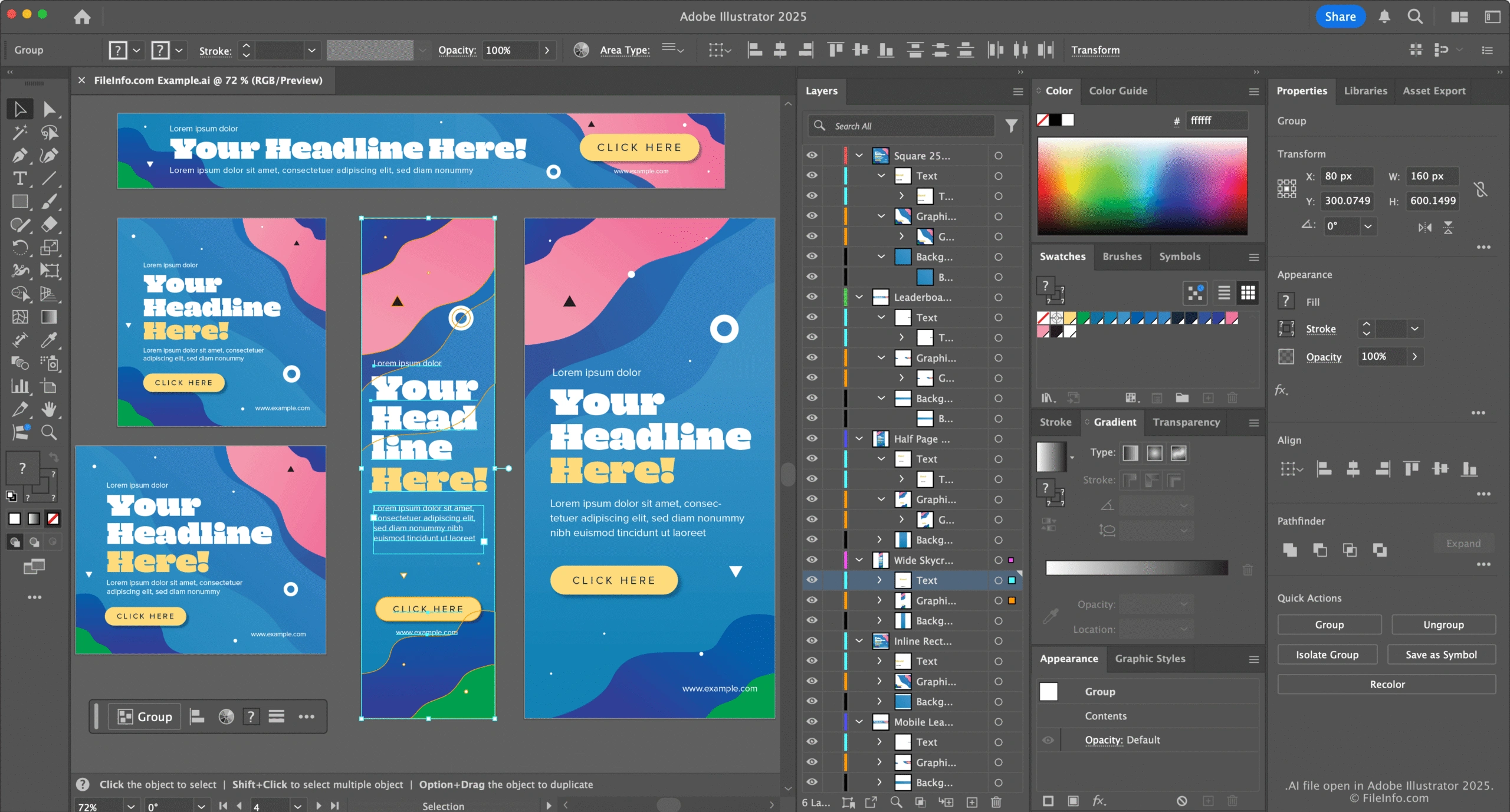Switch to the Brushes tab
This screenshot has width=1510, height=812.
(1122, 257)
